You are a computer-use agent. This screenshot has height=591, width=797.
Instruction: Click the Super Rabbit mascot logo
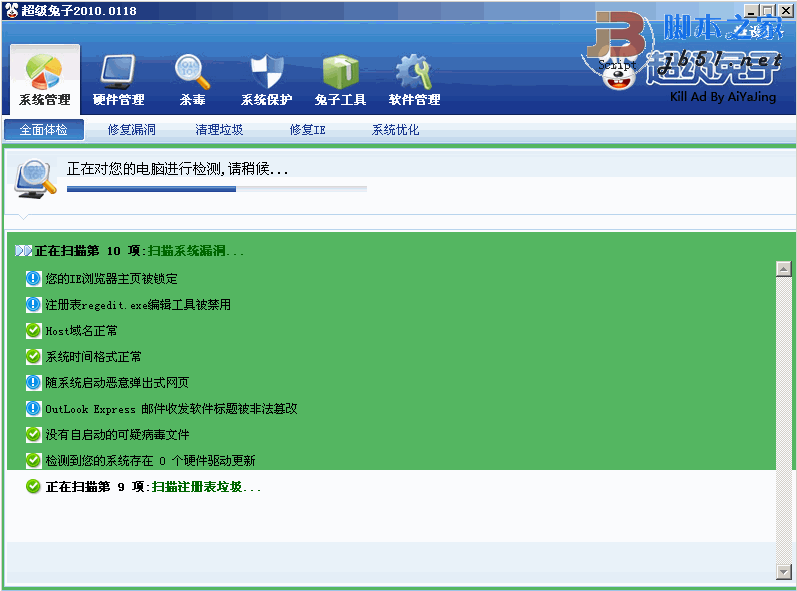[x=619, y=74]
